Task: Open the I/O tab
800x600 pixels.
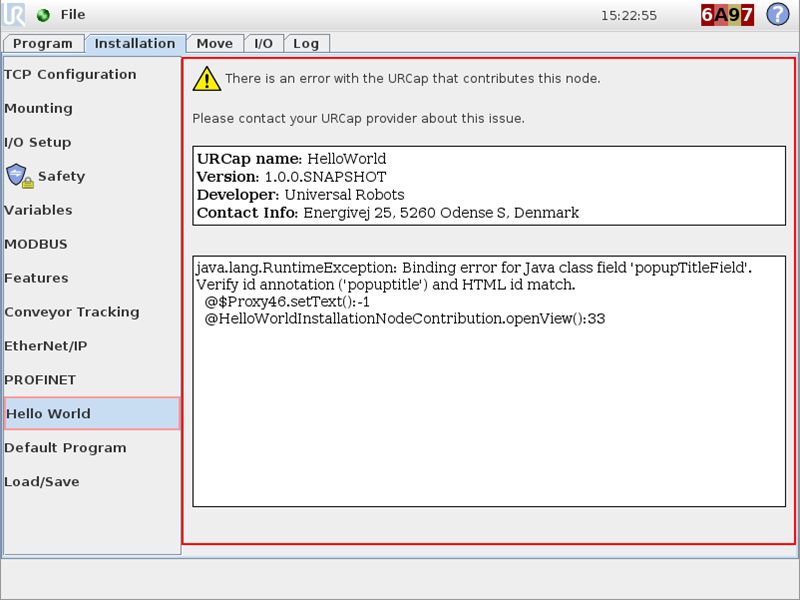Action: coord(263,43)
